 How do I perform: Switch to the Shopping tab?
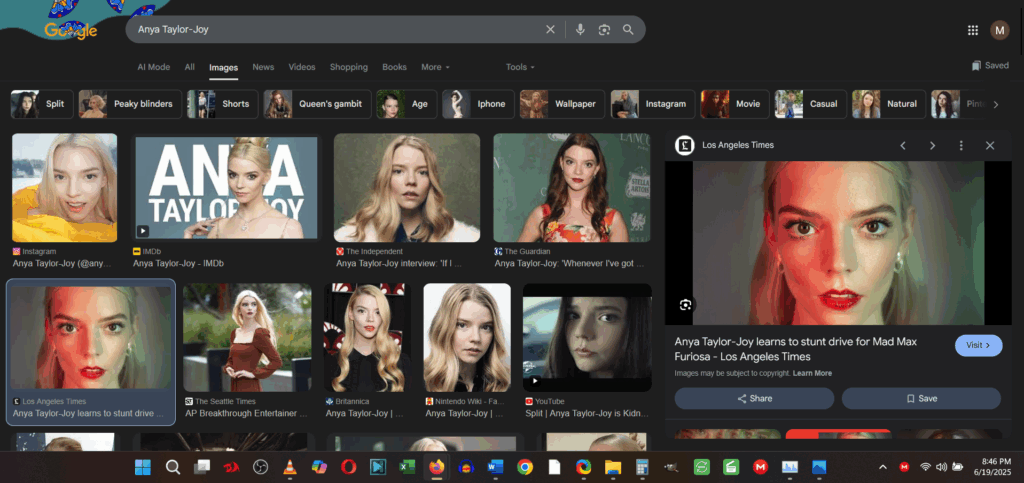coord(349,67)
